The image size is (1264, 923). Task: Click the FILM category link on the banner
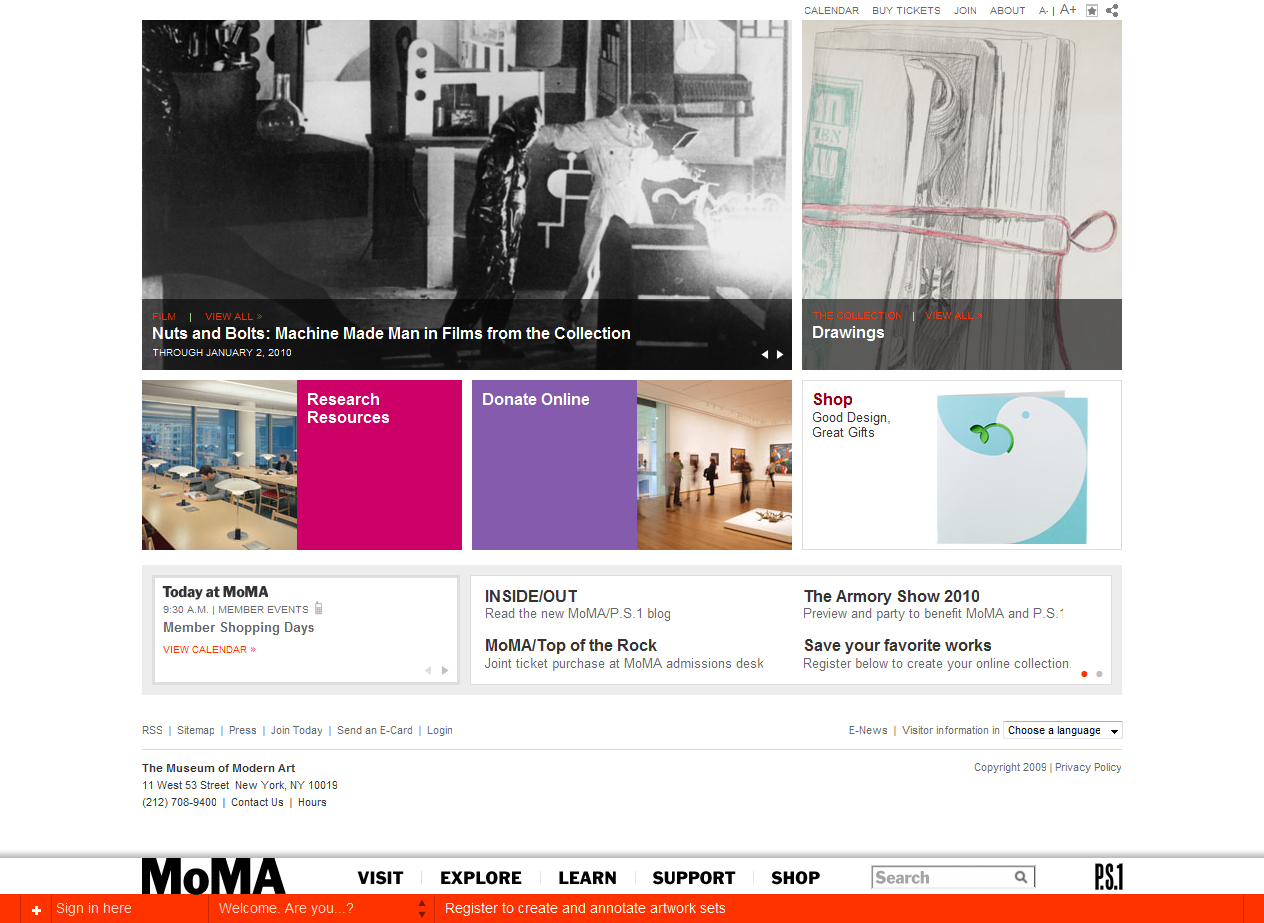[164, 317]
